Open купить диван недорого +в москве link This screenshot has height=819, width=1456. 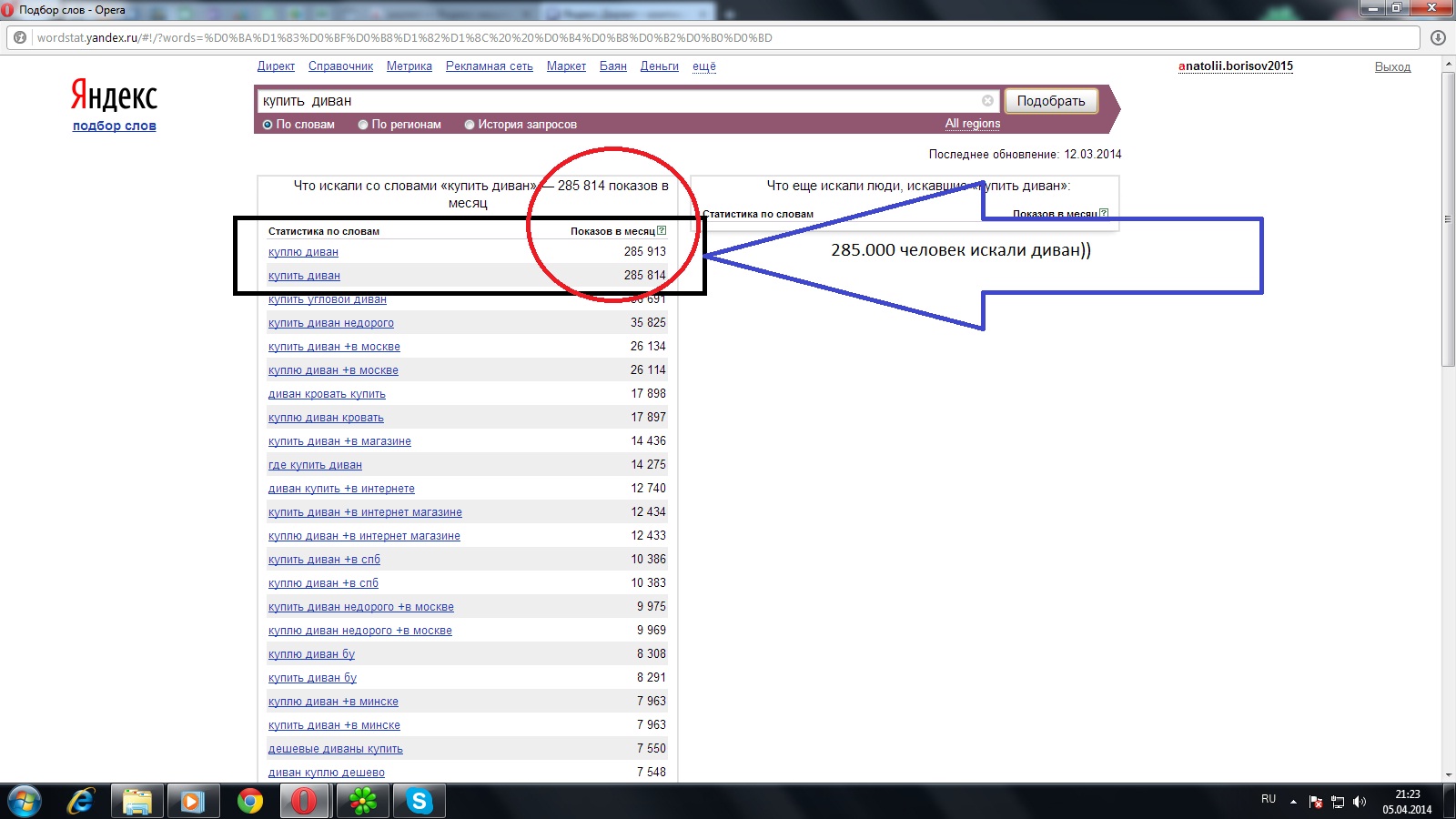tap(361, 607)
